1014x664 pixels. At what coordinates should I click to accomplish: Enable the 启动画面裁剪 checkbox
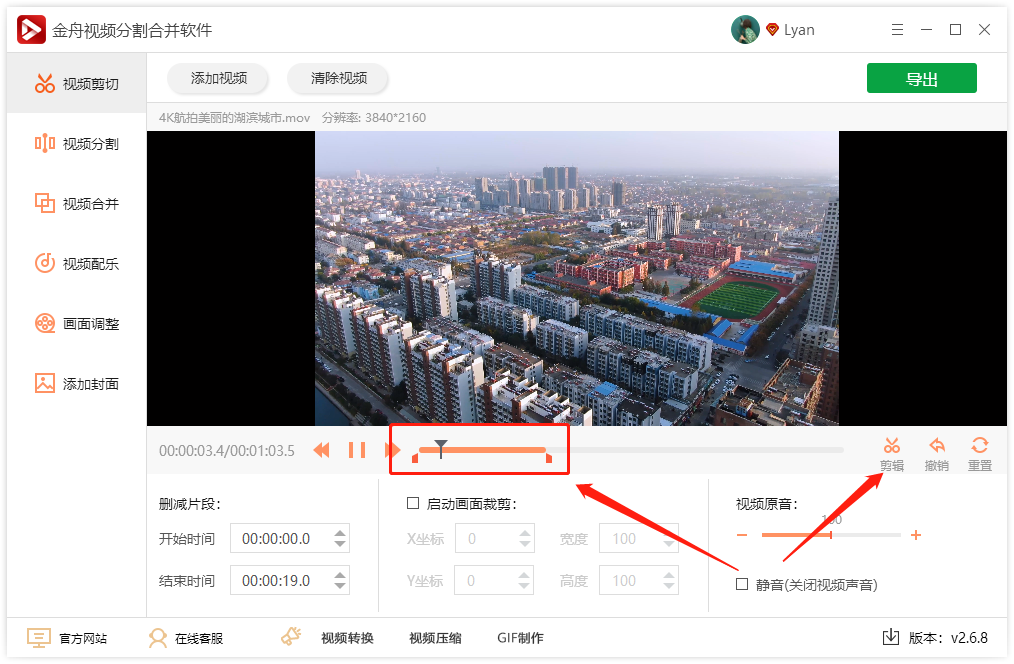[x=414, y=503]
